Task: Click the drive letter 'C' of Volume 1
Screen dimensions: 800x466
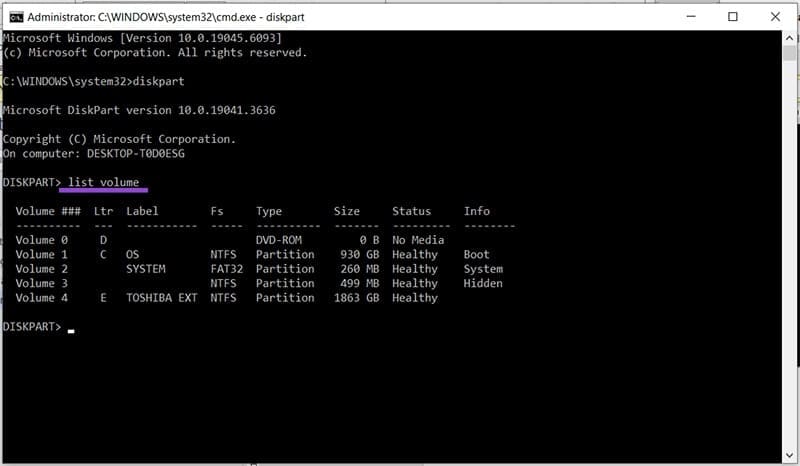Action: [104, 254]
